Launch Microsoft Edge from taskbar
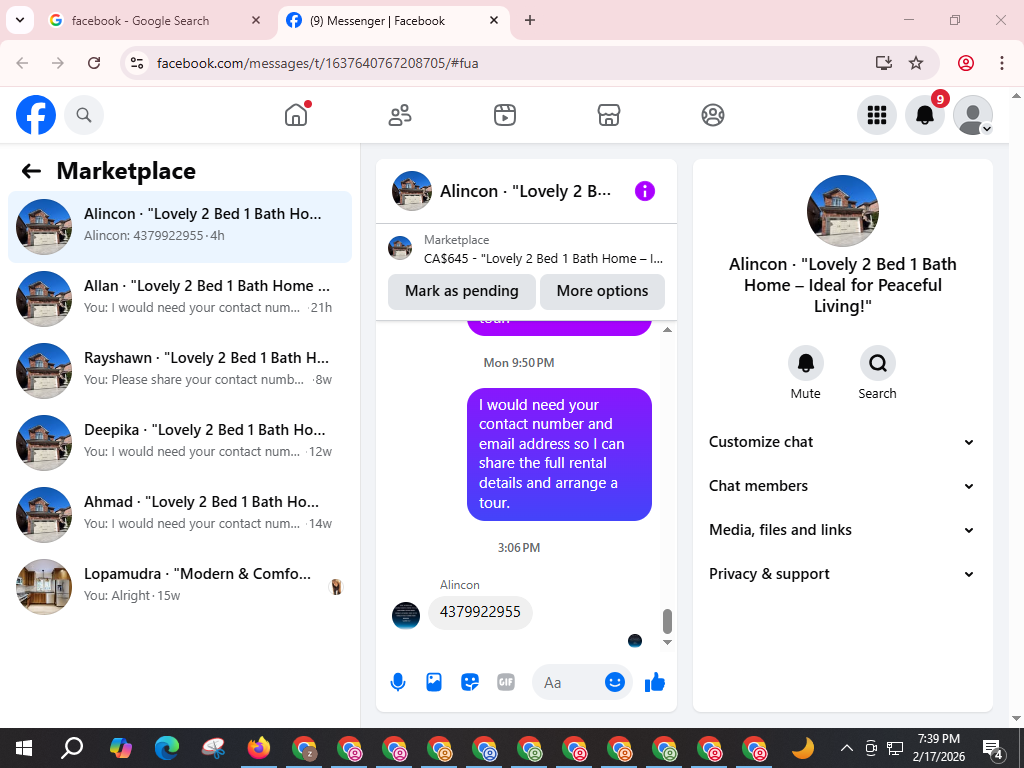Screen dimensions: 1024x768 pos(167,748)
